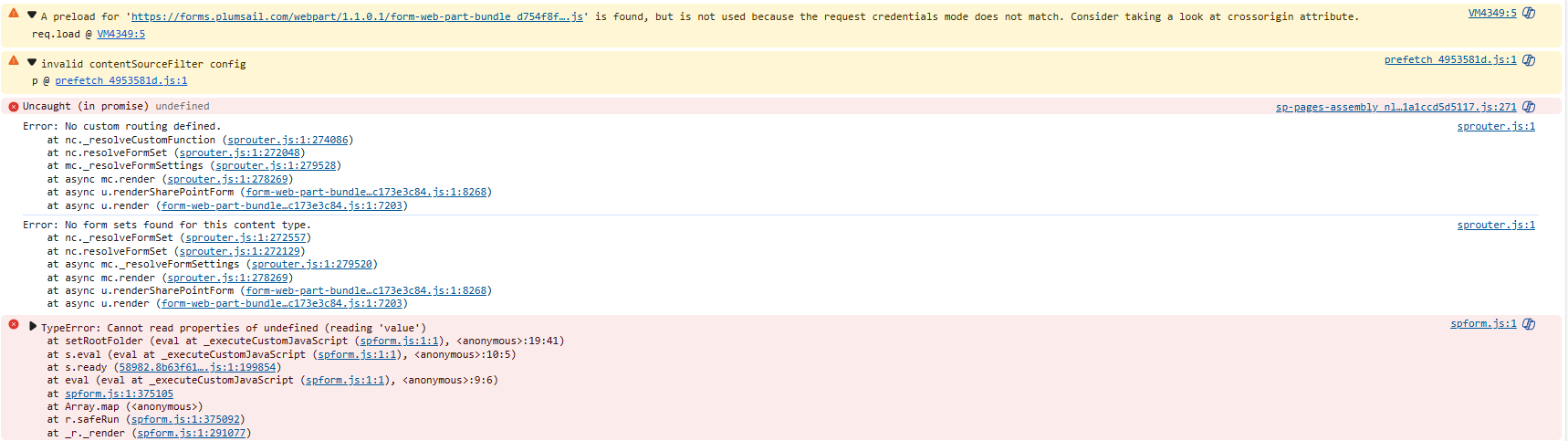Open spform.js:1:375105 stack trace link

pos(119,394)
